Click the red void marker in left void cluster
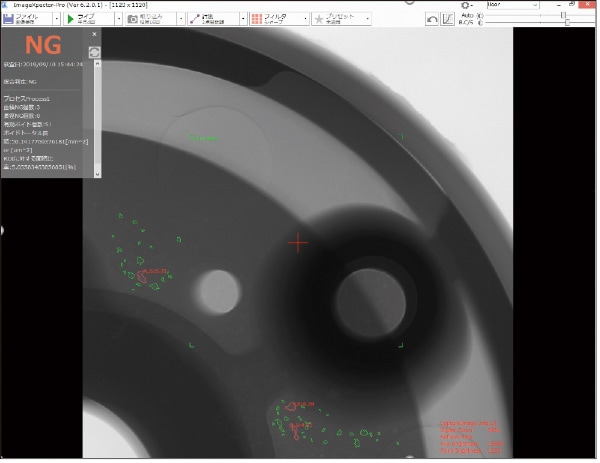The height and width of the screenshot is (463, 600). point(142,276)
